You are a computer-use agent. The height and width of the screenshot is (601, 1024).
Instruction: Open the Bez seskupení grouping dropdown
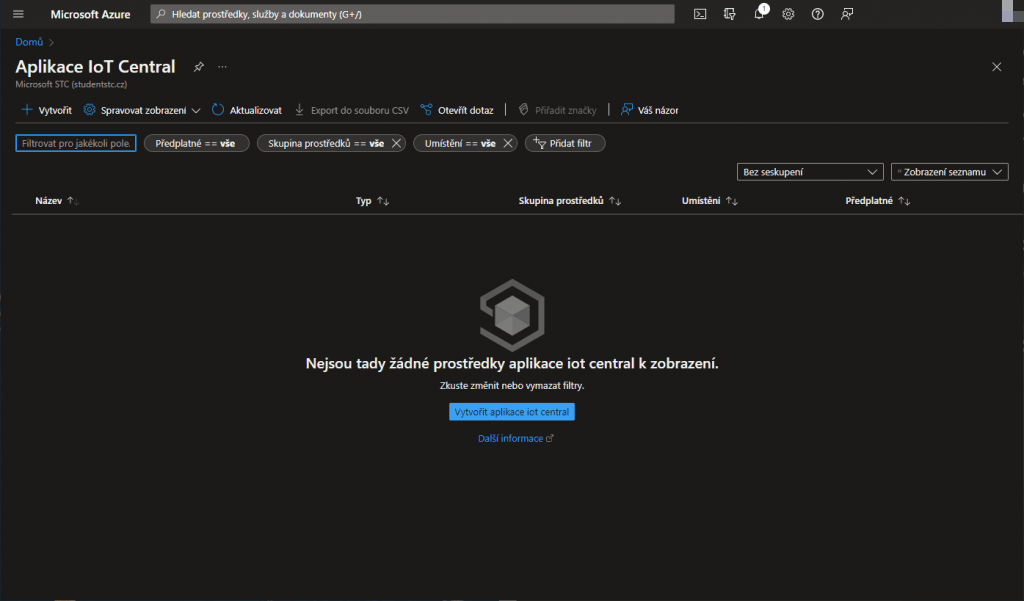[809, 172]
